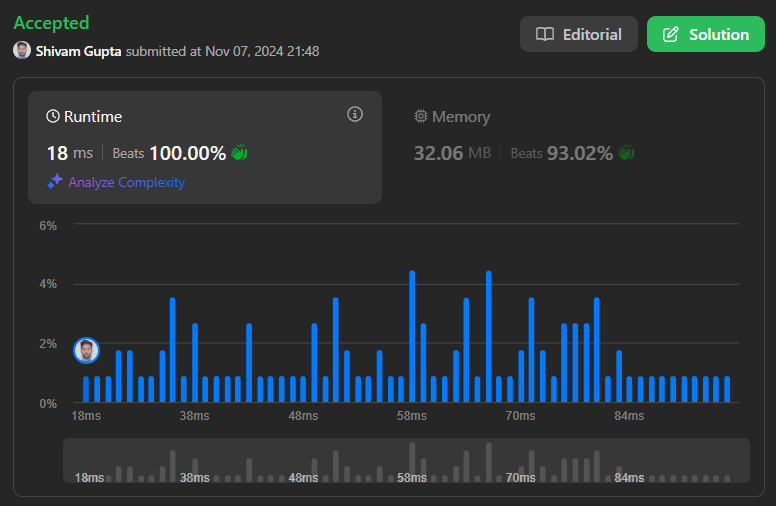776x506 pixels.
Task: Open the Analyze Complexity link
Action: point(126,182)
